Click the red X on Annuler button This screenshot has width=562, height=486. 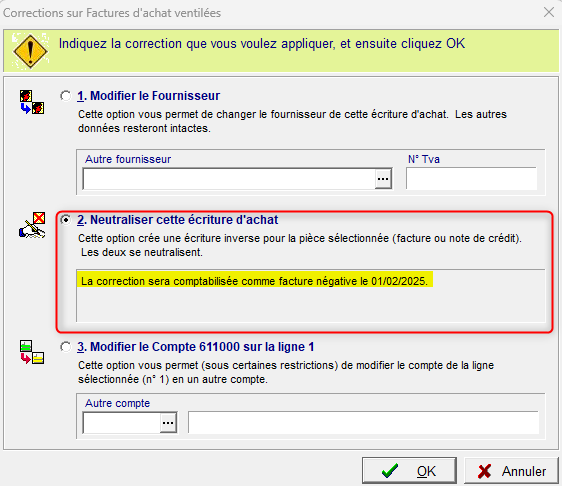point(484,471)
